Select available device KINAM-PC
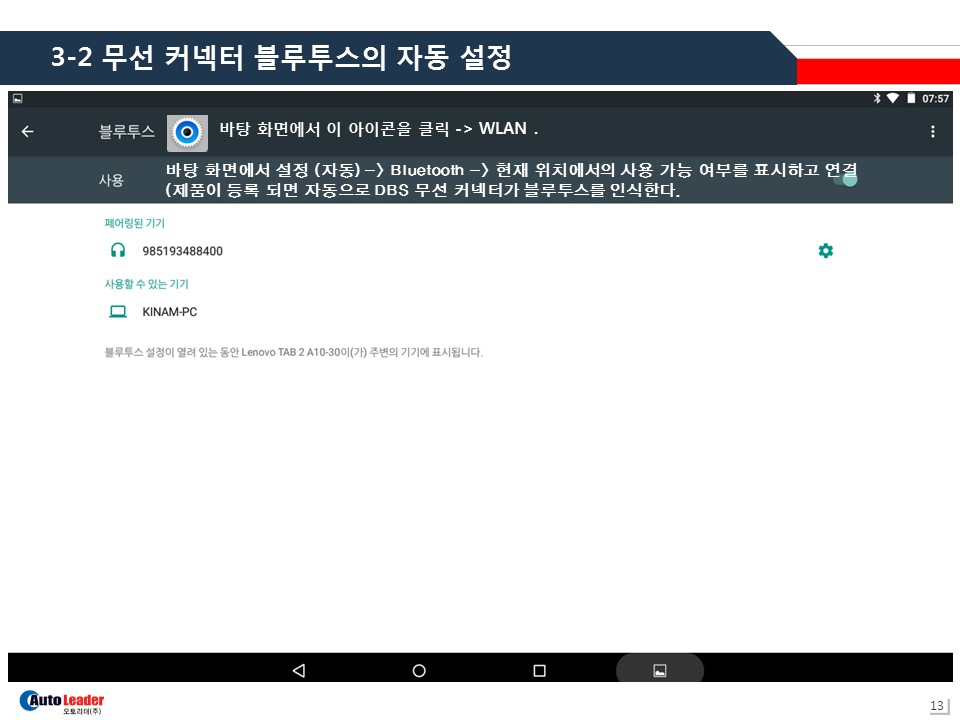This screenshot has width=960, height=720. point(170,312)
